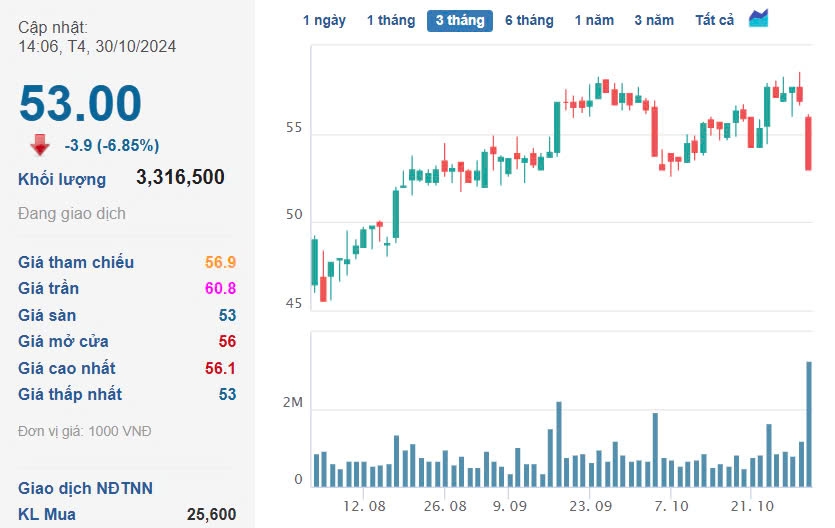Viewport: 835px width, 528px height.
Task: Show the Tất cả time range
Action: pos(715,20)
